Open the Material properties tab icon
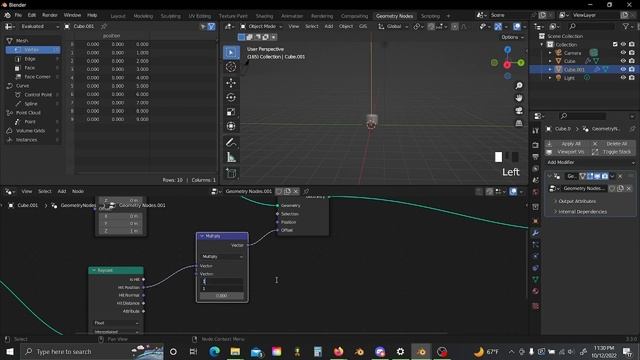 coord(536,291)
